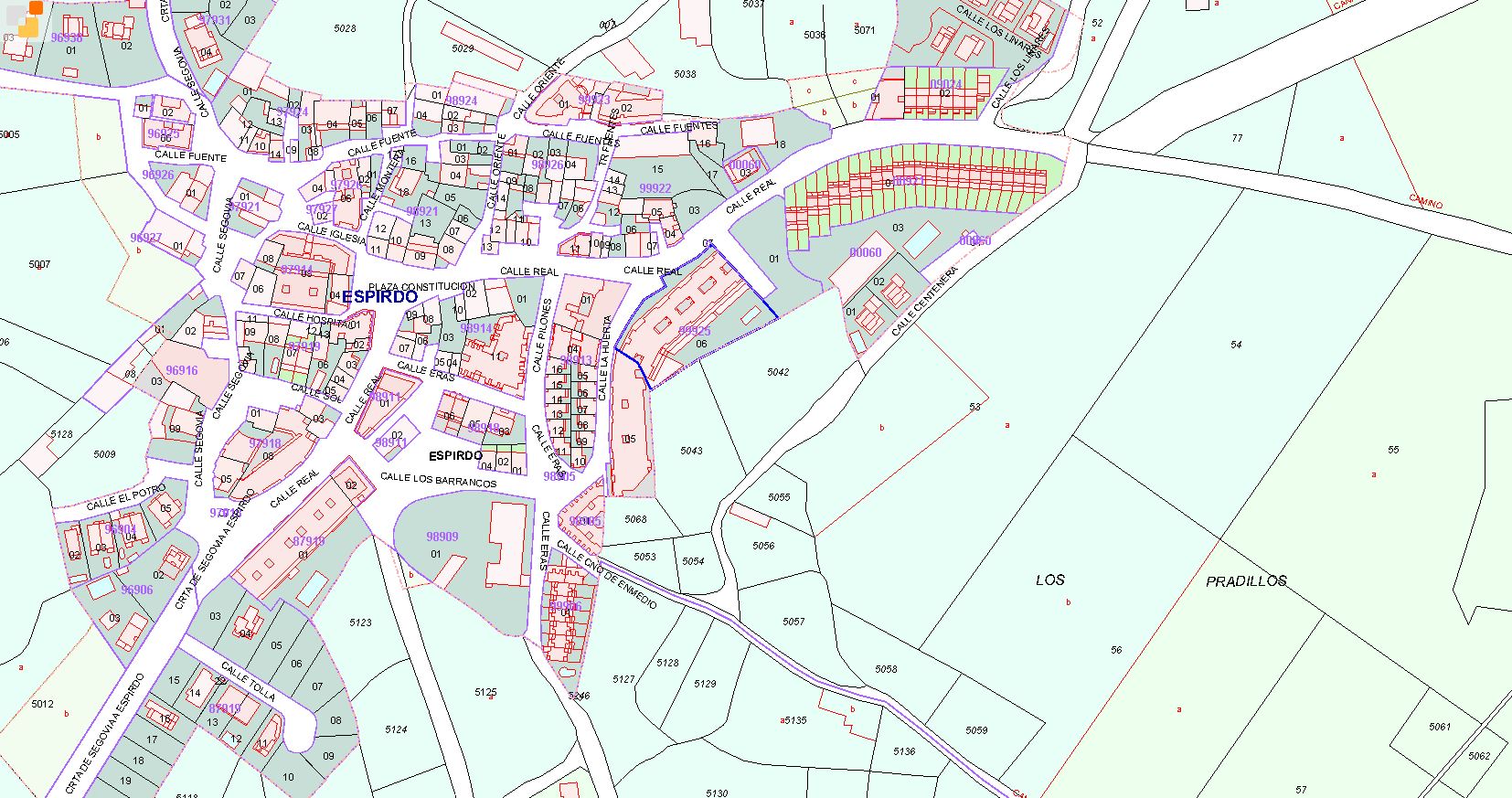The height and width of the screenshot is (798, 1512).
Task: Select the CALLE PILONES street label
Action: coord(543,335)
